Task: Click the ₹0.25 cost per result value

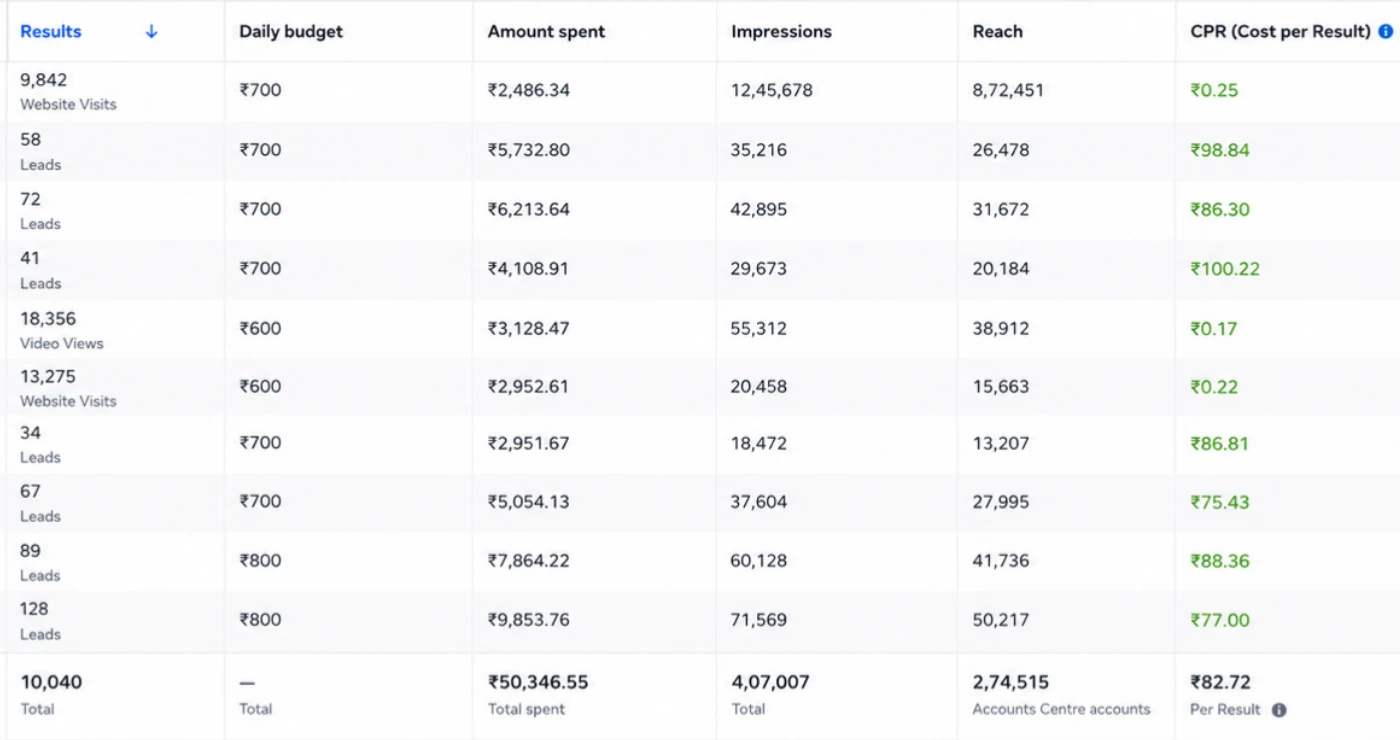Action: point(1214,90)
